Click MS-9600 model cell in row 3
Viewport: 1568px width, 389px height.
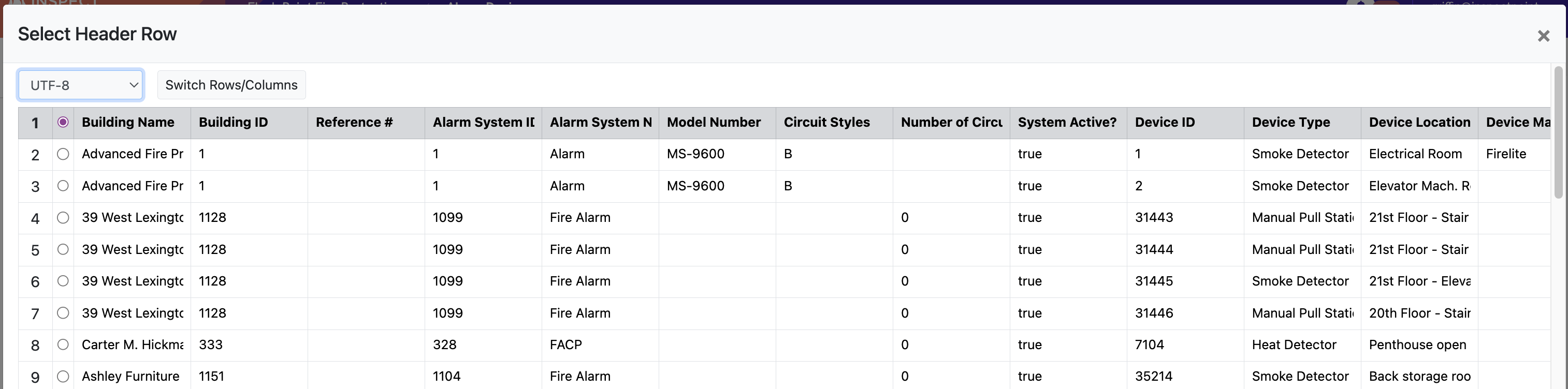point(717,186)
